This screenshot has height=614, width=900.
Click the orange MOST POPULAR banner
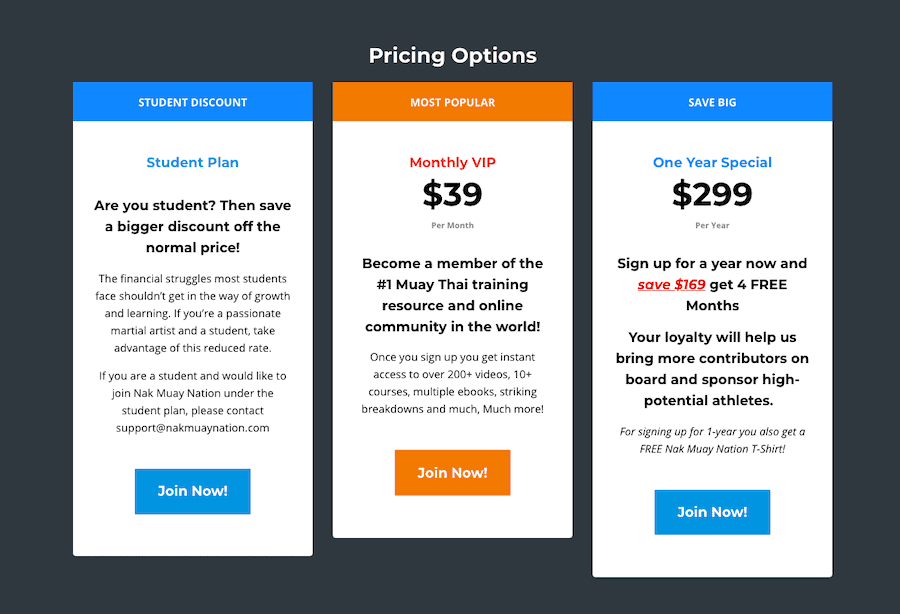pos(452,102)
